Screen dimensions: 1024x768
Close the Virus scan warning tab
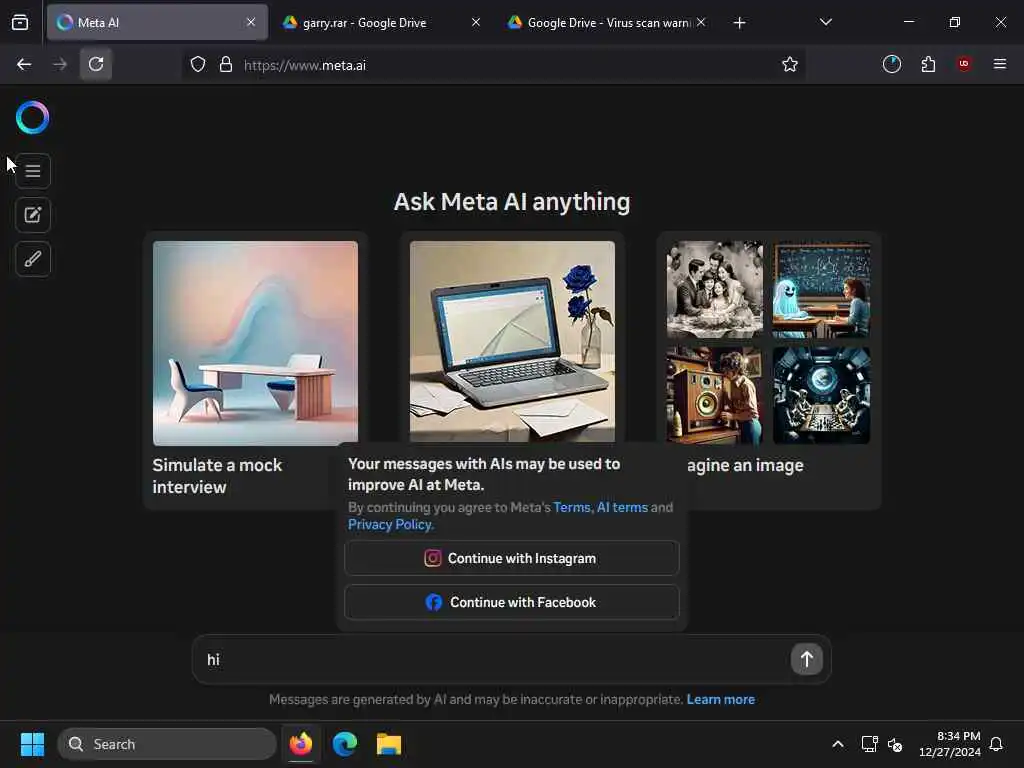[701, 22]
